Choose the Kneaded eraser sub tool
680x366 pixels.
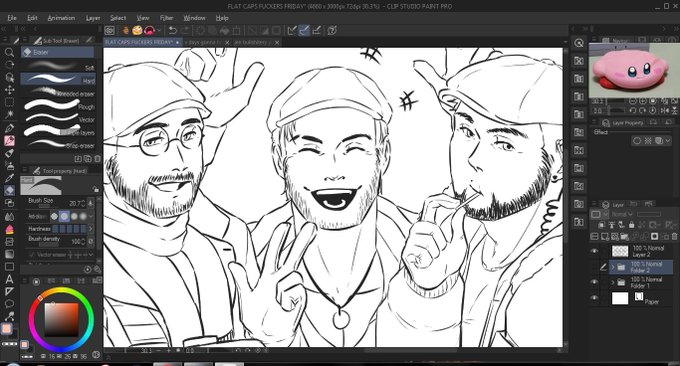click(x=58, y=92)
